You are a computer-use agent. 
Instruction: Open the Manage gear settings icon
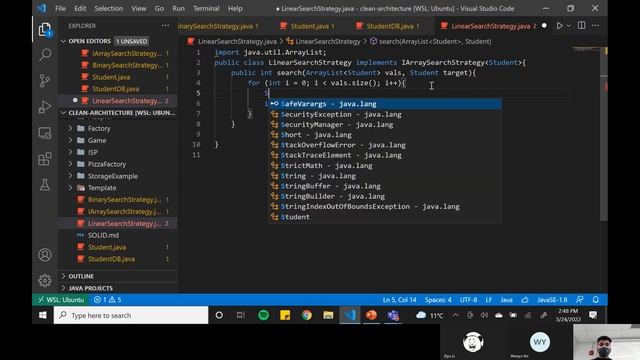pos(45,280)
